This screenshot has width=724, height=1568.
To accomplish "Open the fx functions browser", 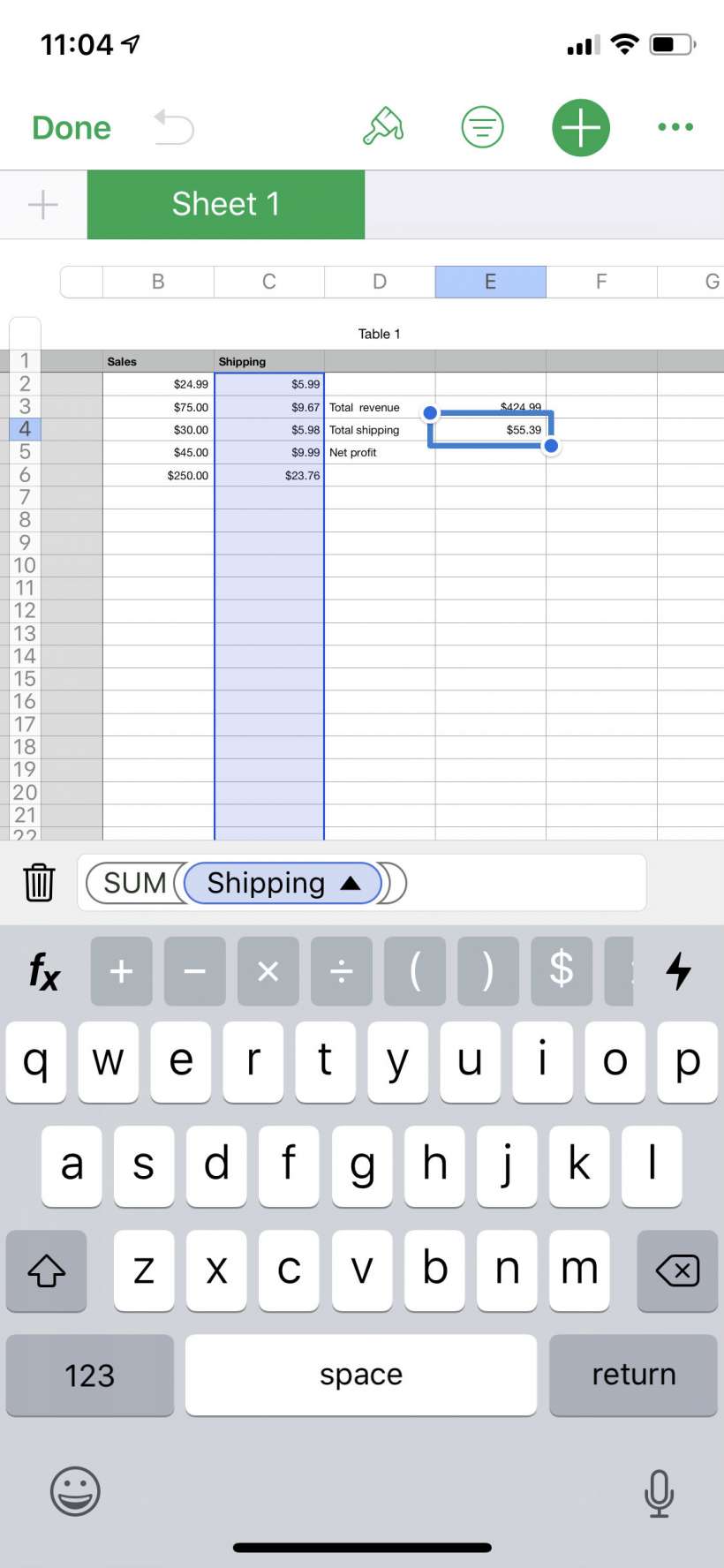I will [44, 971].
